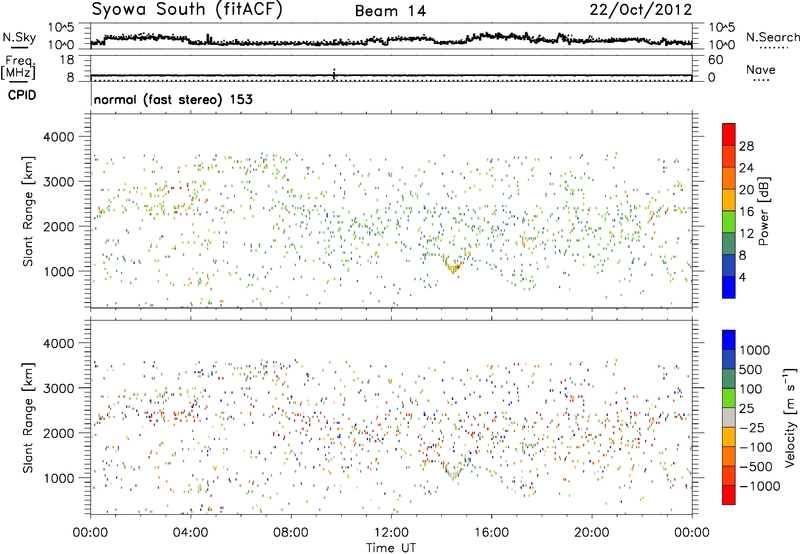Image resolution: width=800 pixels, height=554 pixels.
Task: Click the 'Time UT' axis title
Action: pos(391,547)
